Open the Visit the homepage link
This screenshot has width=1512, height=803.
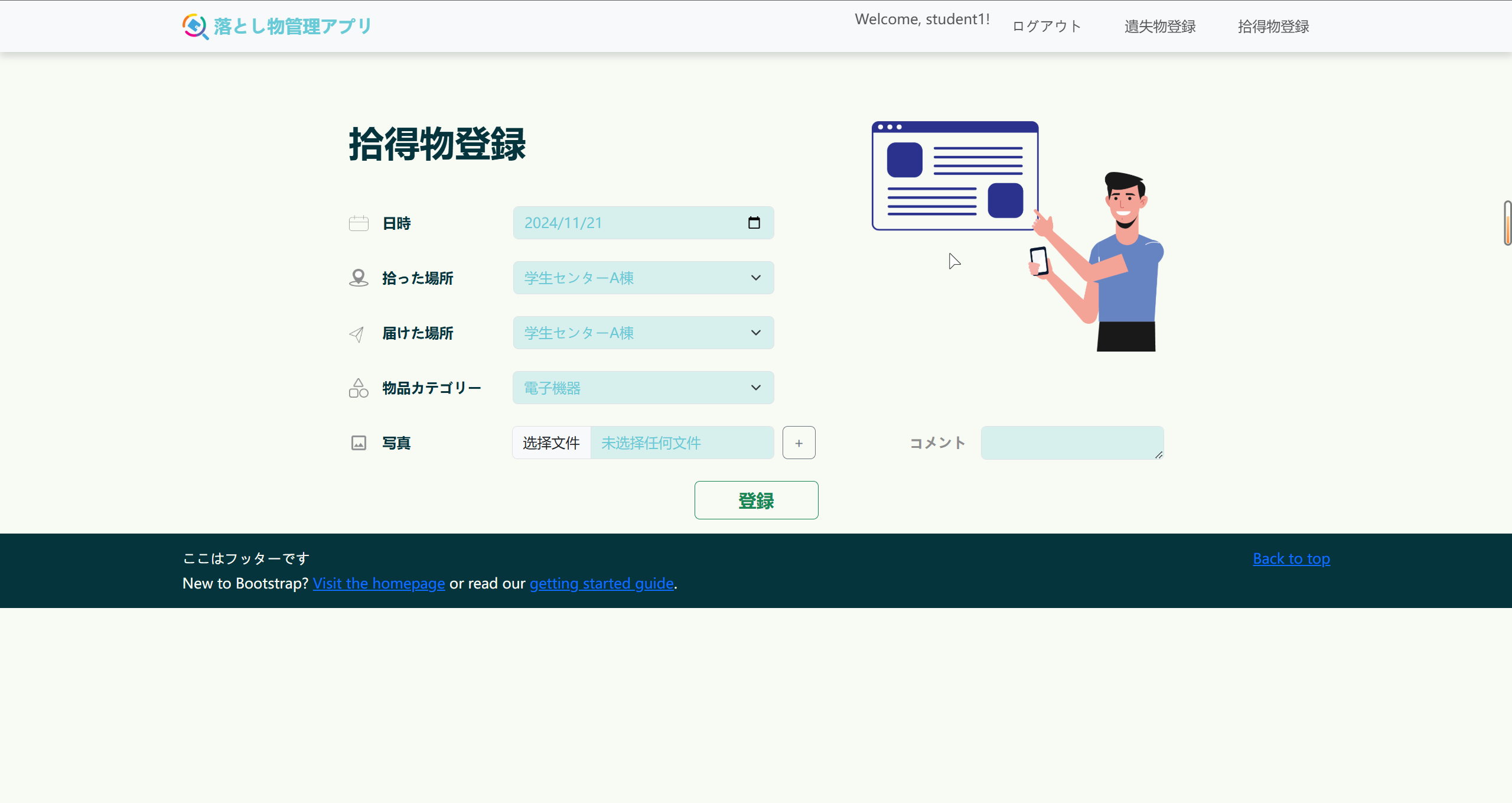tap(379, 583)
